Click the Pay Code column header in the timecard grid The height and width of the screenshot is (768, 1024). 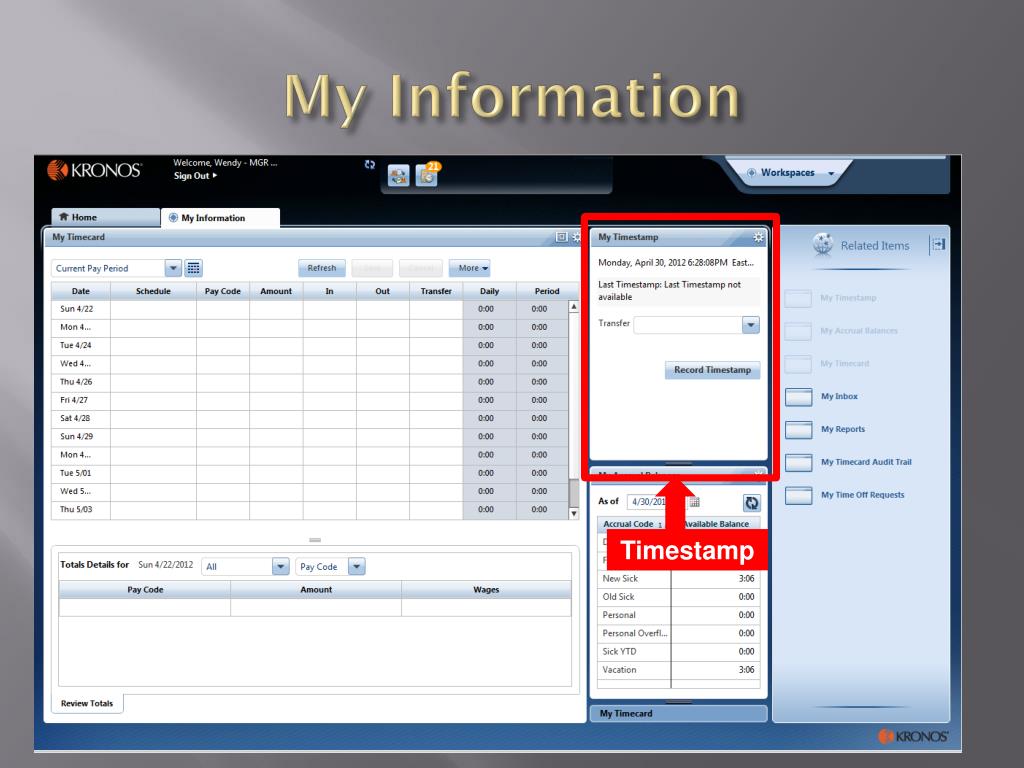pos(223,291)
